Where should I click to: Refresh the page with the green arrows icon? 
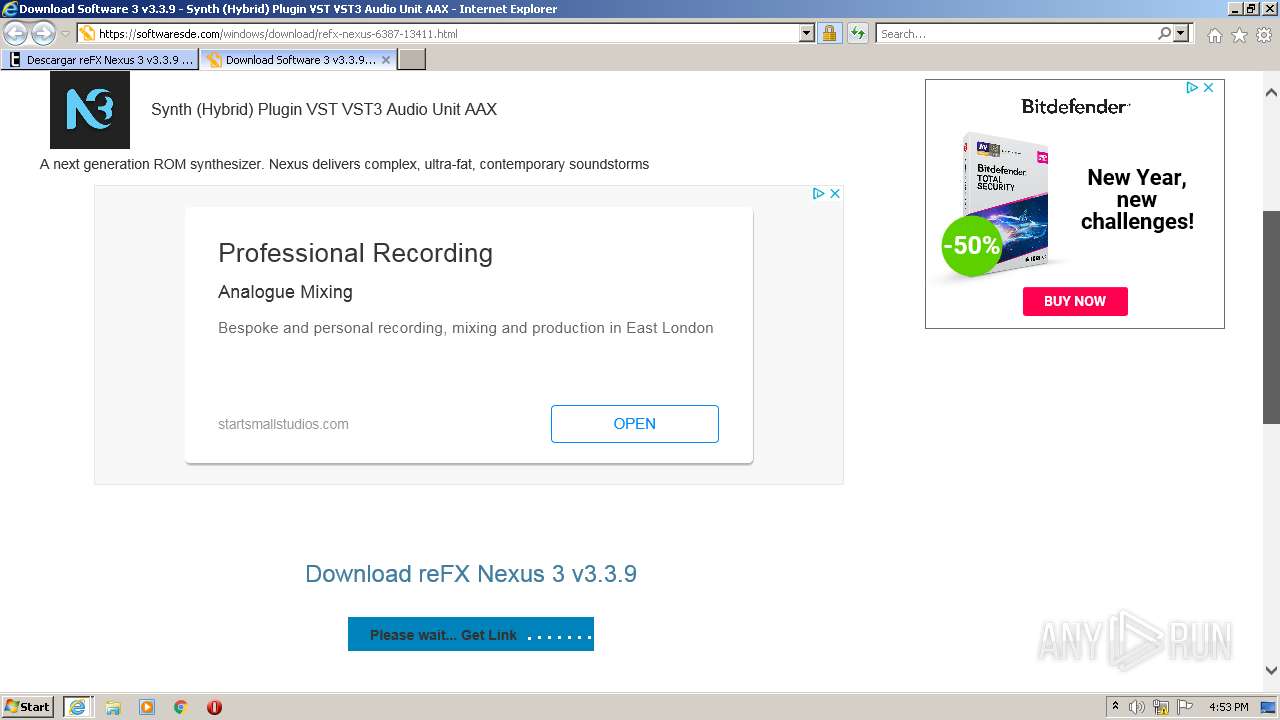(x=857, y=34)
